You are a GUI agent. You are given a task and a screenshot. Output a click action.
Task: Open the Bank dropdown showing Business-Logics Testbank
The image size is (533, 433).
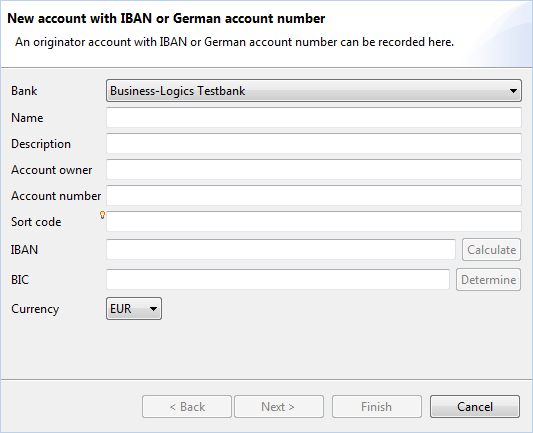(314, 91)
